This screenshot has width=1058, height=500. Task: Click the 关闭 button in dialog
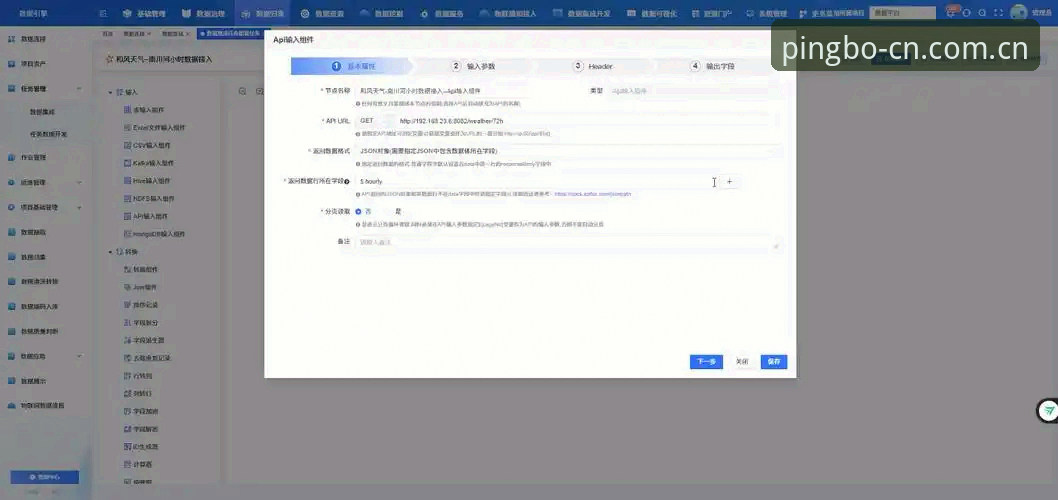tap(742, 362)
